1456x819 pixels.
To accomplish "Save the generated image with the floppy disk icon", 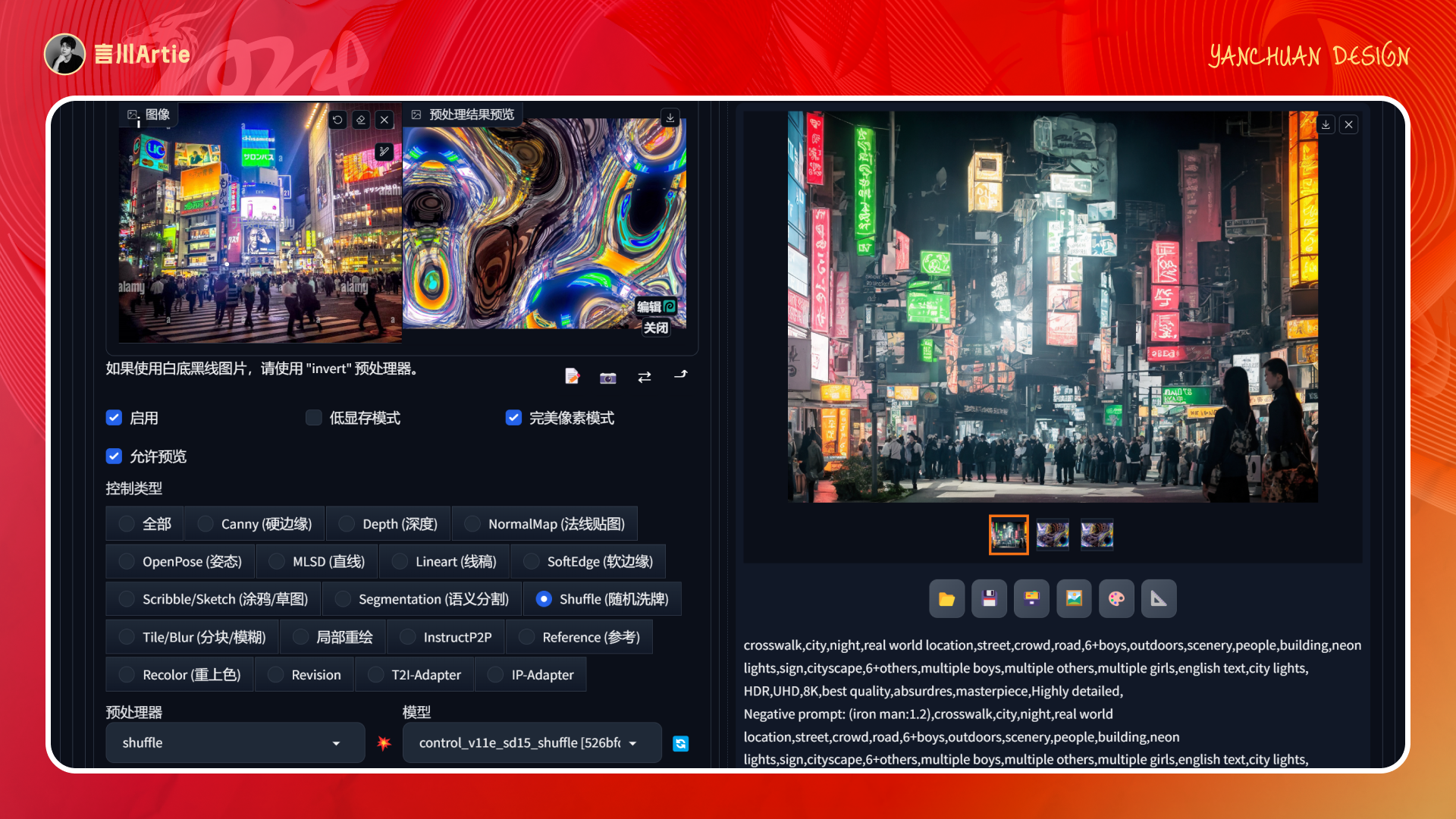I will pyautogui.click(x=989, y=598).
